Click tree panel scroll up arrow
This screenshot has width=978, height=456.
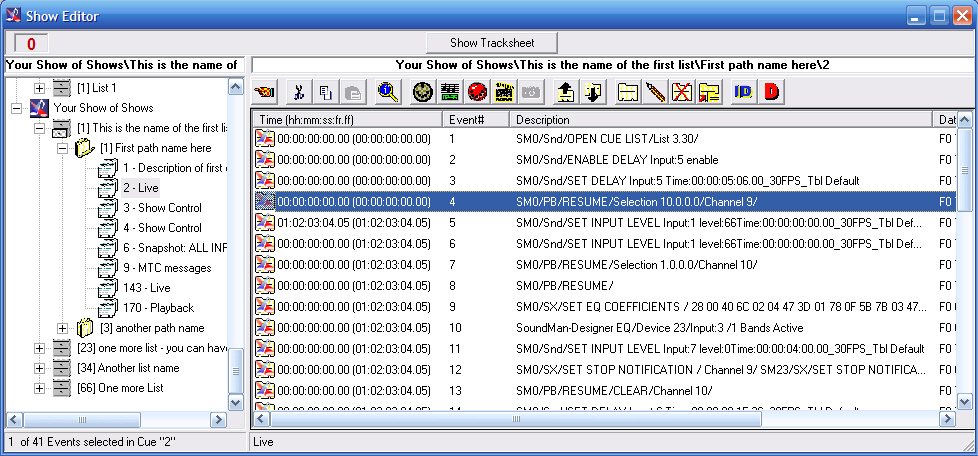pos(236,87)
